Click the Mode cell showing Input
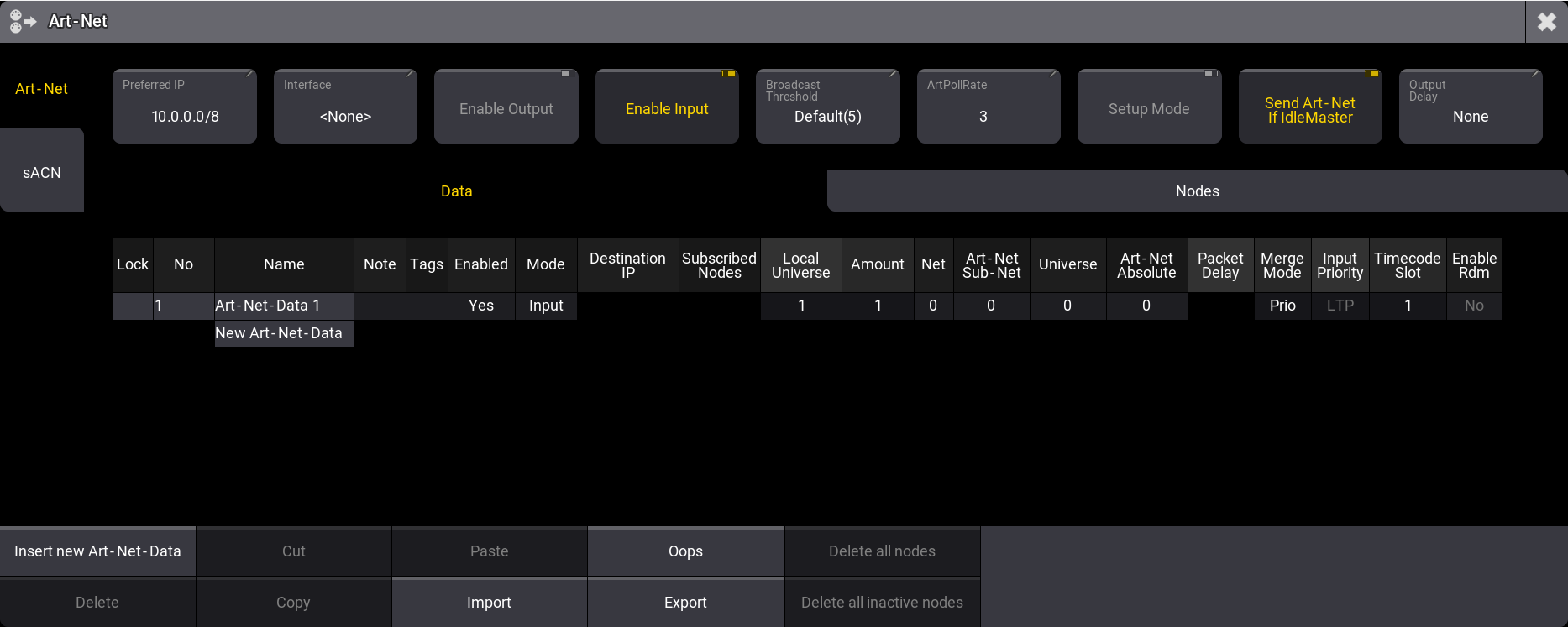The image size is (1568, 627). [x=546, y=306]
